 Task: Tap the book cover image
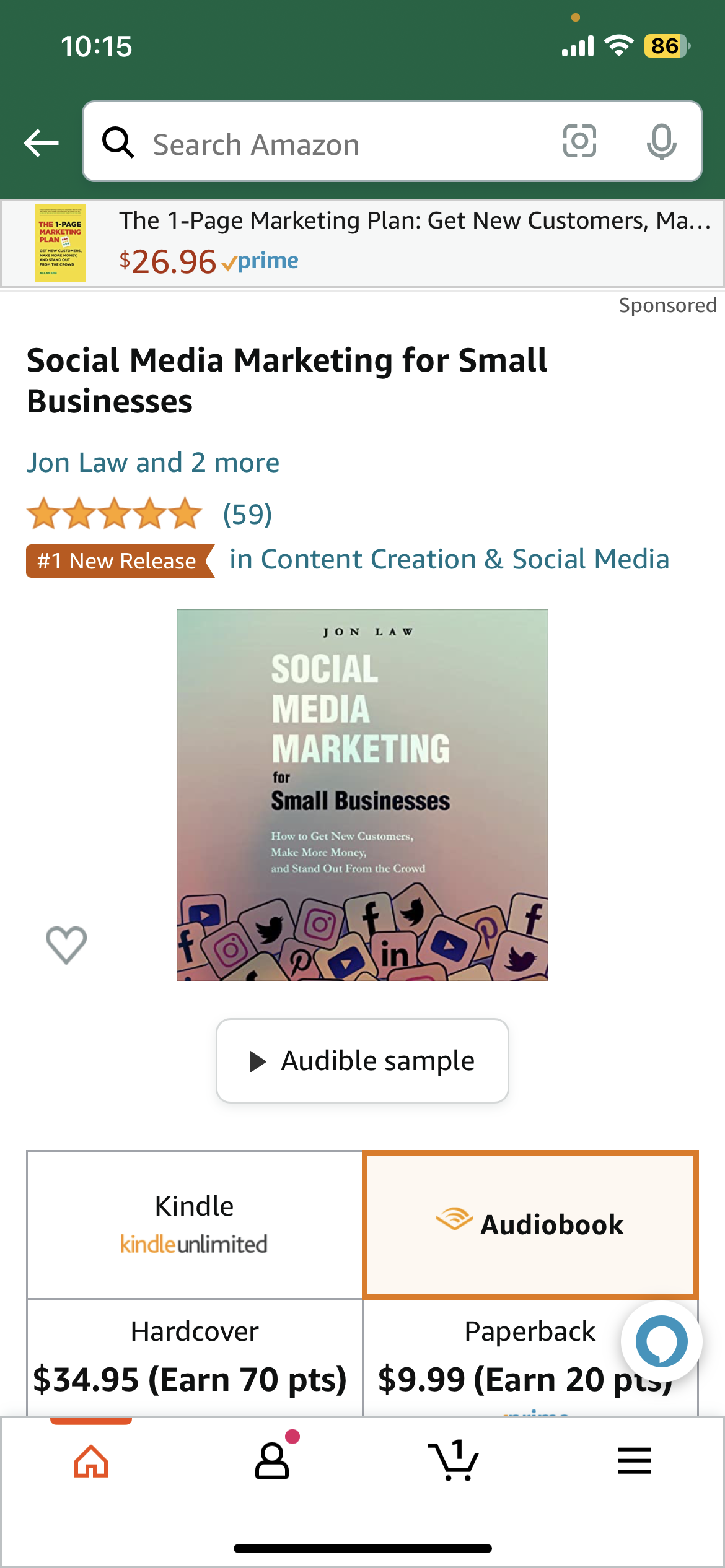[x=362, y=795]
